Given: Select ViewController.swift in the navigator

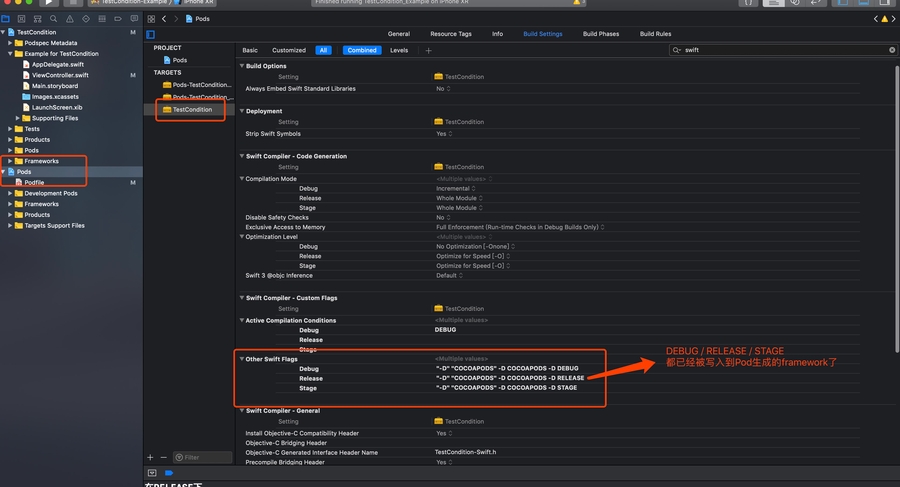Looking at the screenshot, I should [60, 75].
